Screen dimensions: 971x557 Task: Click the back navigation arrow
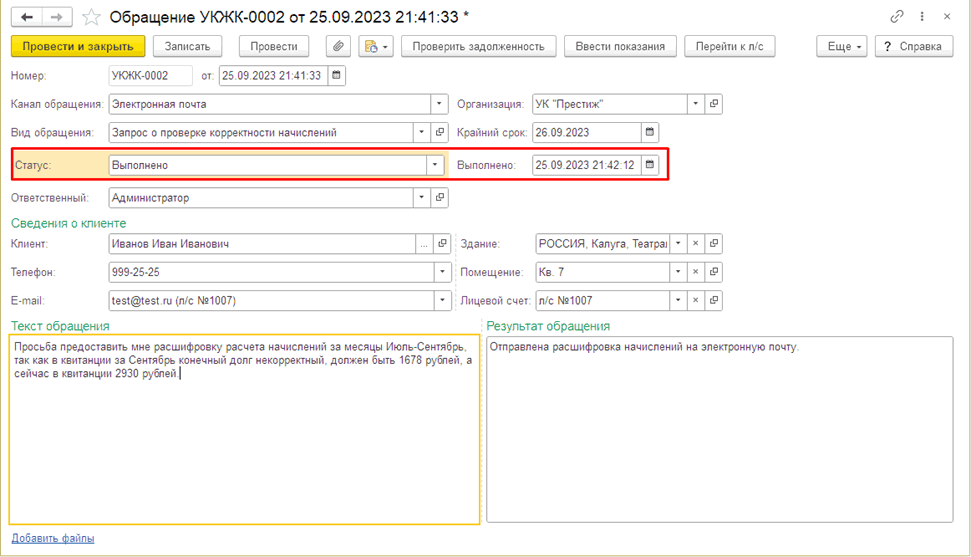[x=28, y=17]
